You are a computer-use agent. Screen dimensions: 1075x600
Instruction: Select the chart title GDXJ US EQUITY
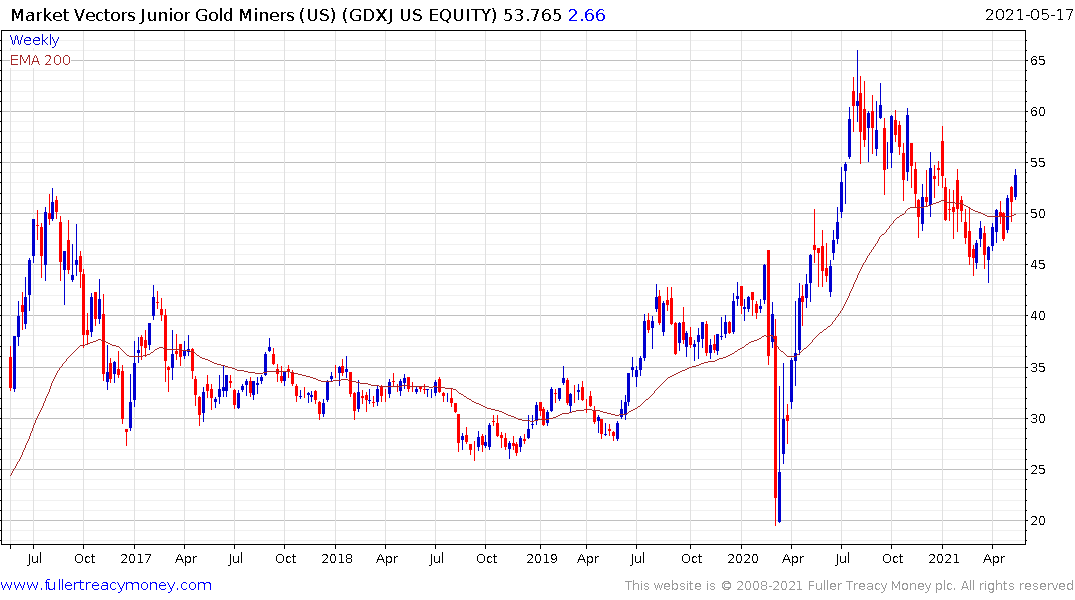(x=420, y=15)
